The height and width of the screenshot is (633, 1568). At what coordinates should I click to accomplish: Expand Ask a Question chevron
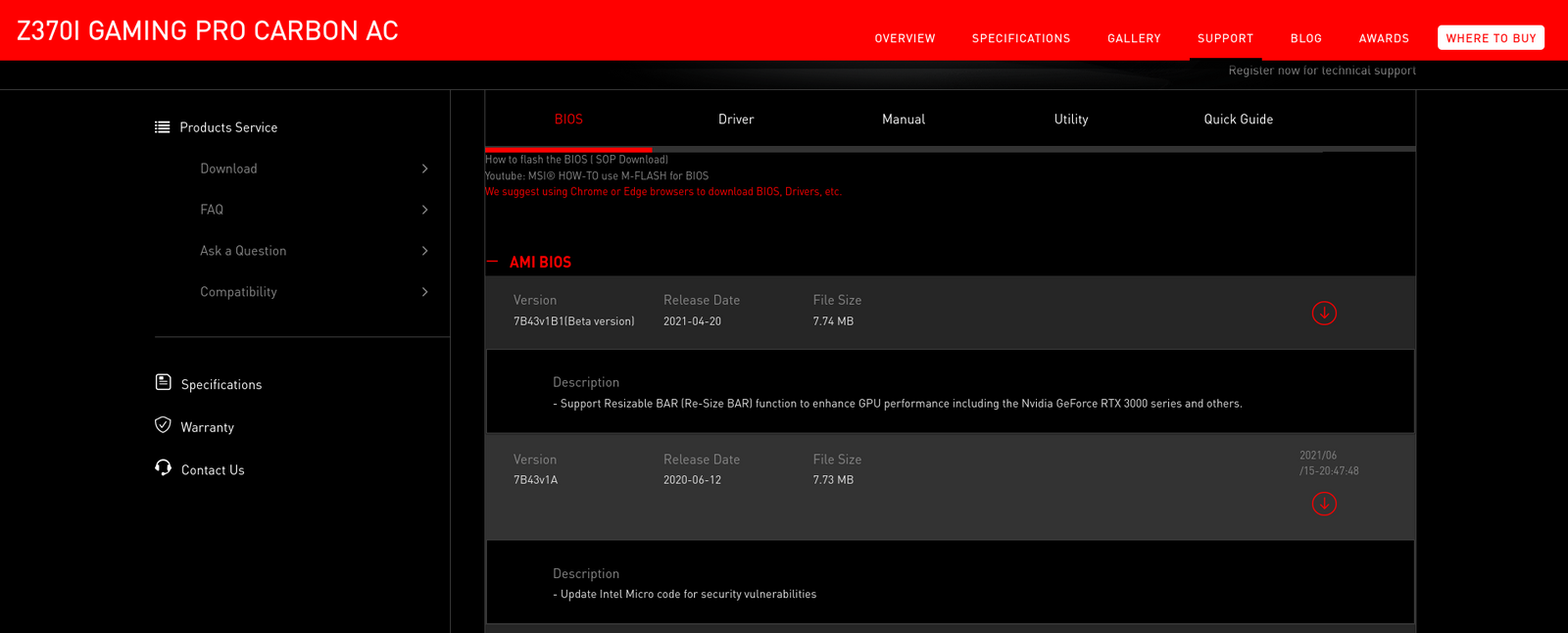pyautogui.click(x=424, y=251)
